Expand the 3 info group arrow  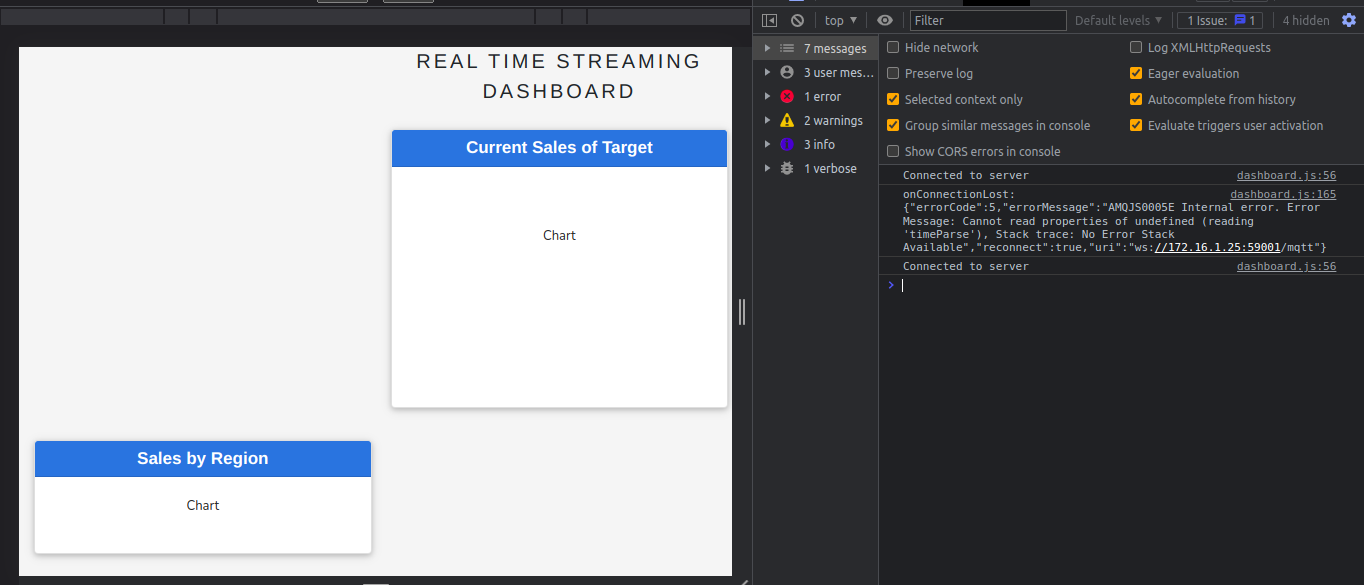(x=767, y=144)
